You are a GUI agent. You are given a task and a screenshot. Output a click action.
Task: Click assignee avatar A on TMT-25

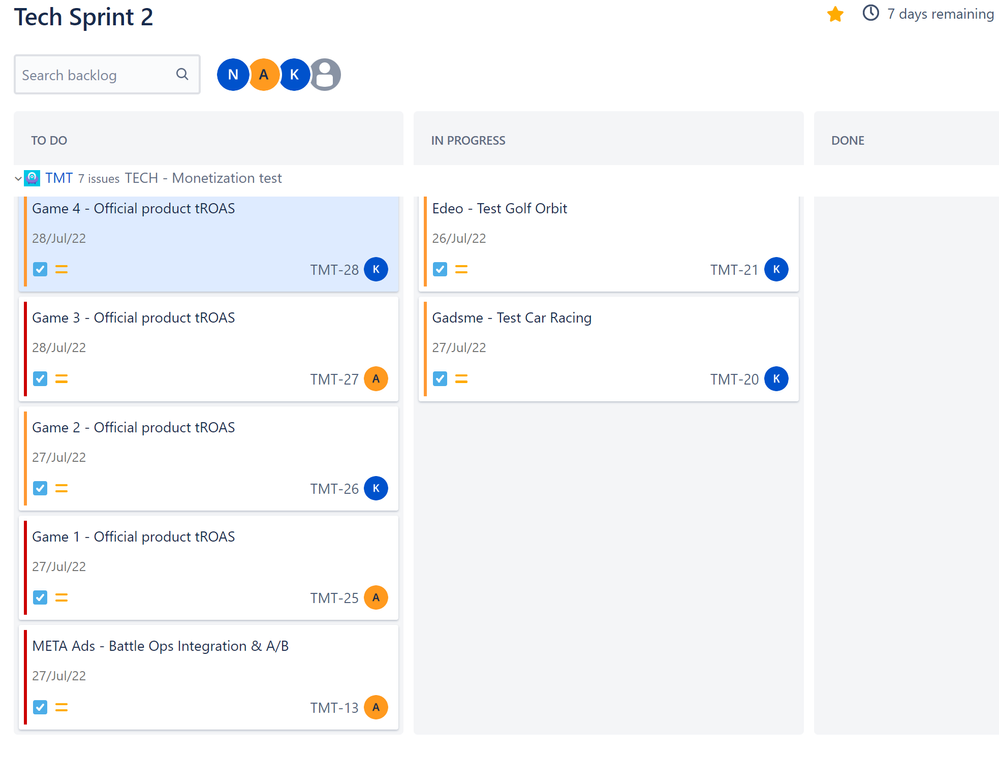point(376,598)
